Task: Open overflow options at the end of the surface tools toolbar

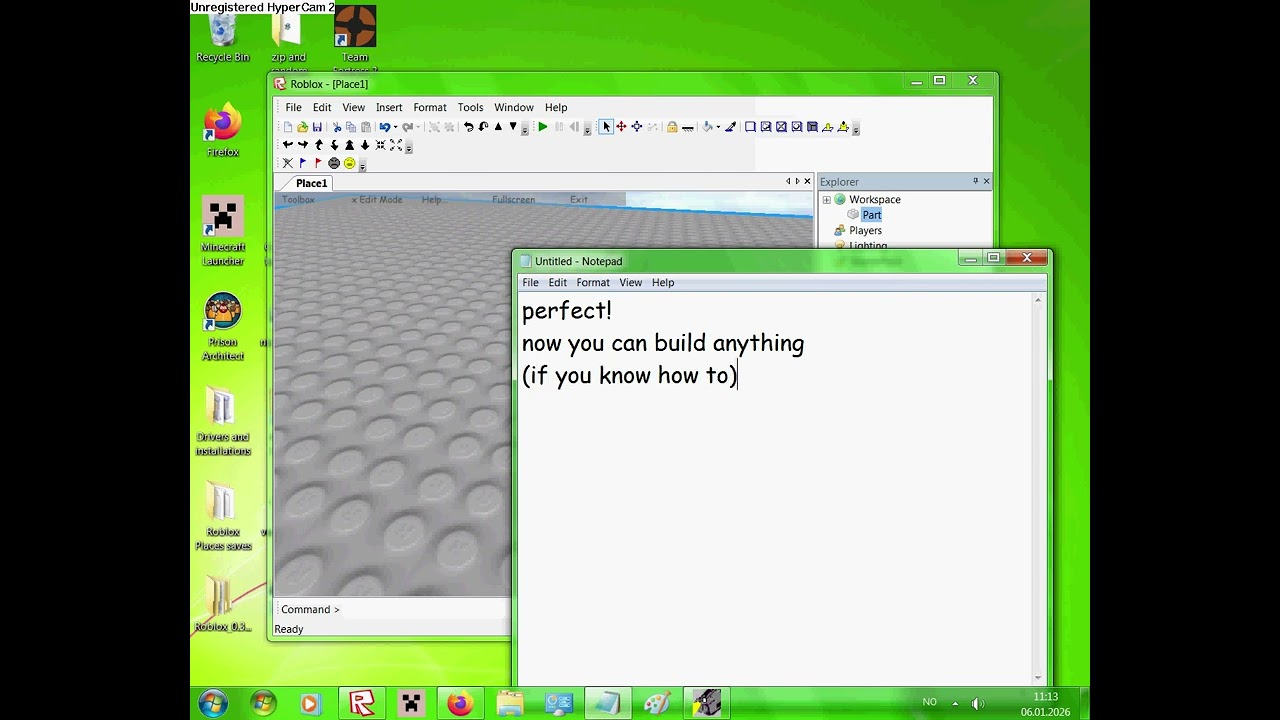Action: pyautogui.click(x=856, y=128)
